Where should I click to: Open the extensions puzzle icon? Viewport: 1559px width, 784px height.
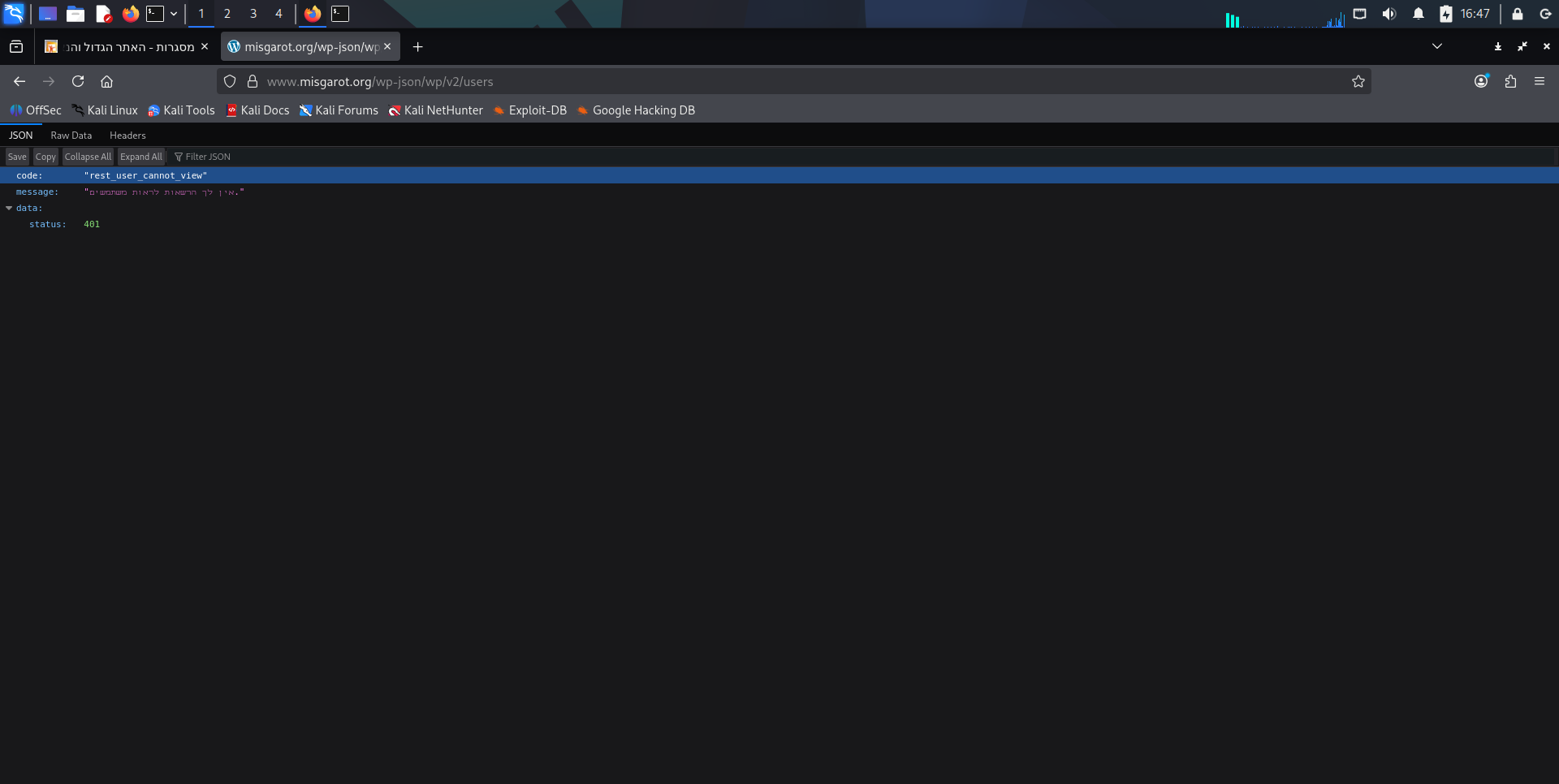pos(1510,81)
